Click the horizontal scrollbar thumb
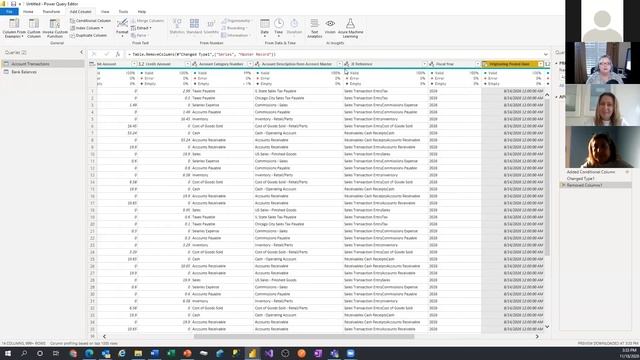 [x=304, y=336]
